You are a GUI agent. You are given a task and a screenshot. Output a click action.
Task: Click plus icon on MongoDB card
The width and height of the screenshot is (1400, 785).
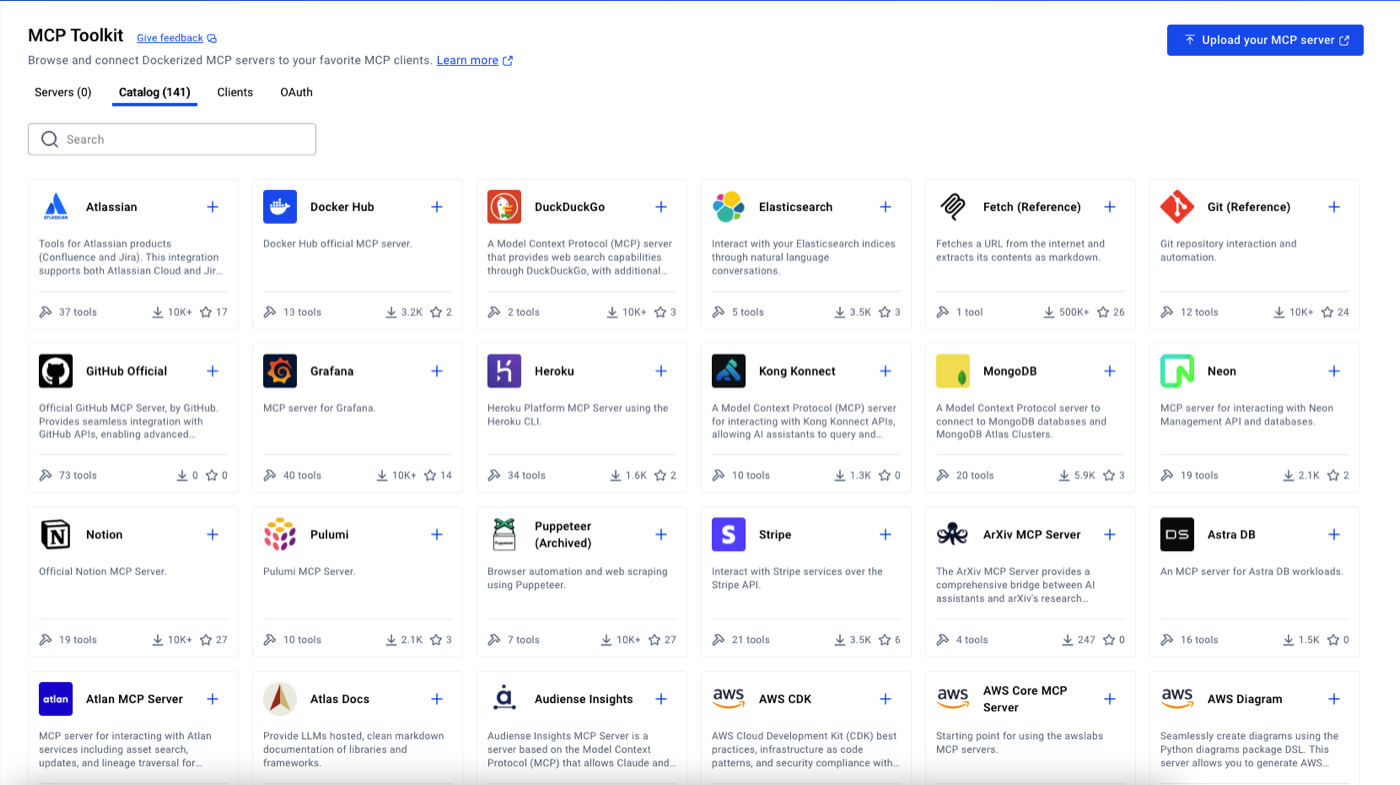pos(1110,371)
